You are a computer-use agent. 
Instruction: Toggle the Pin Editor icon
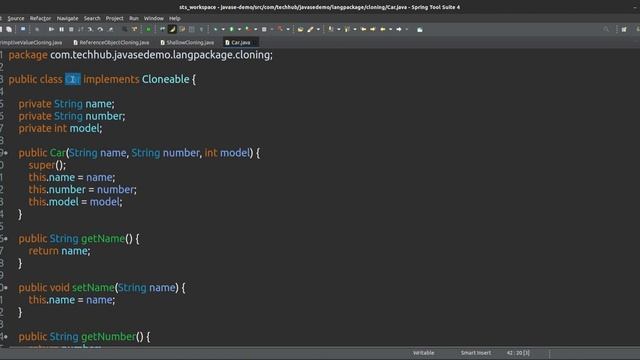[420, 29]
